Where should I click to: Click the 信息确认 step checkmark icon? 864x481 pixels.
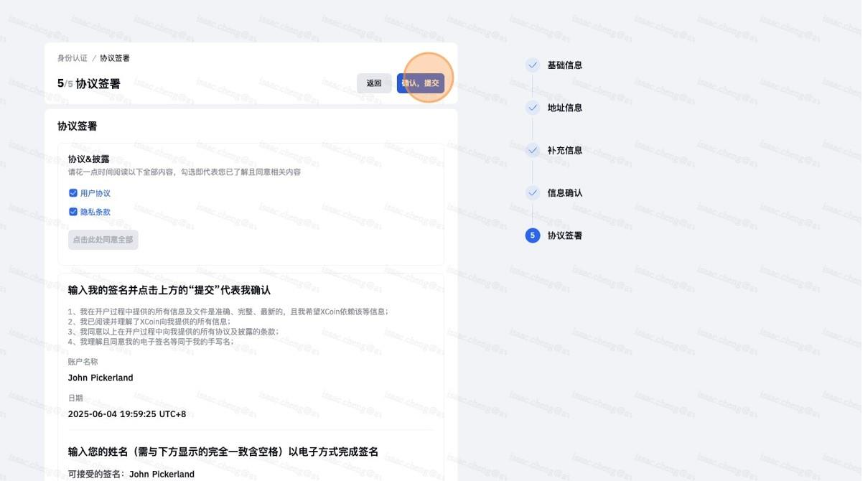532,192
